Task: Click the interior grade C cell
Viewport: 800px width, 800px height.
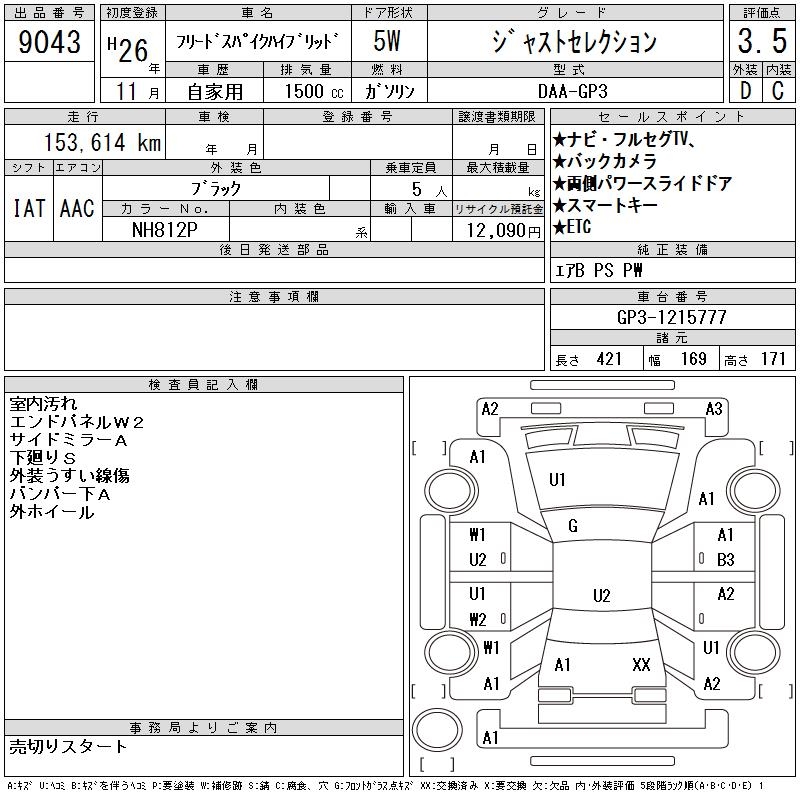Action: (777, 91)
